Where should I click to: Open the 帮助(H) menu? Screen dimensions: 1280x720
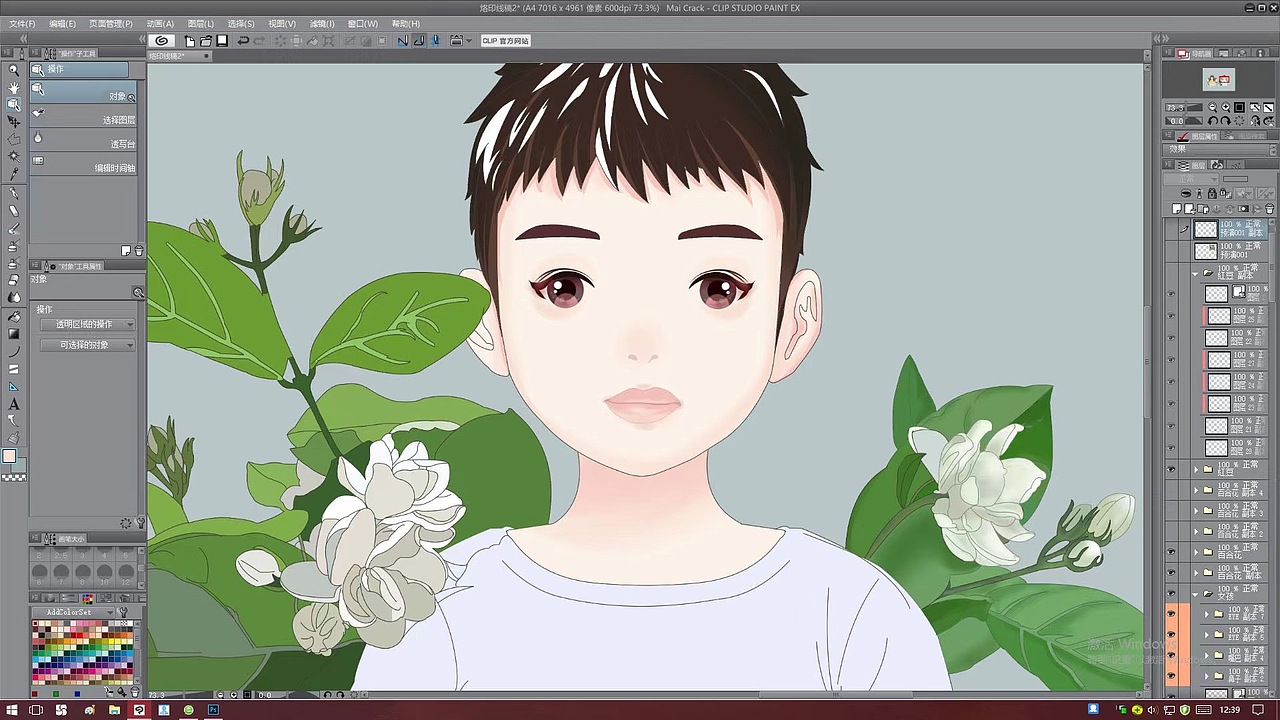pyautogui.click(x=405, y=24)
